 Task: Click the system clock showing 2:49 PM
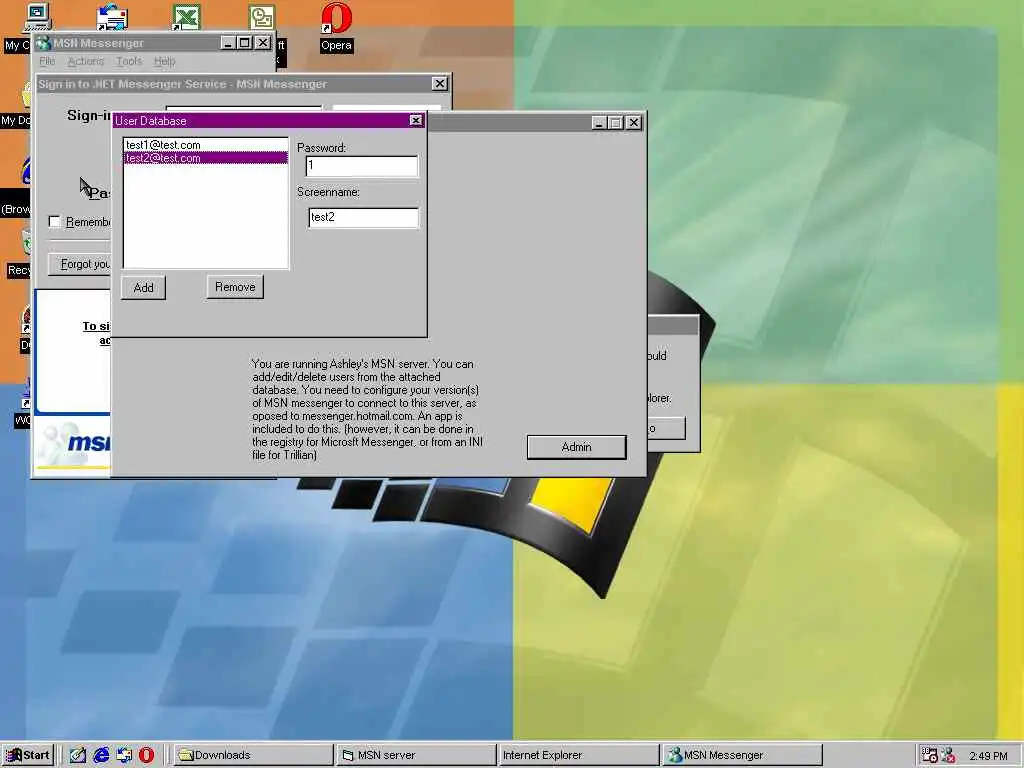click(x=988, y=756)
